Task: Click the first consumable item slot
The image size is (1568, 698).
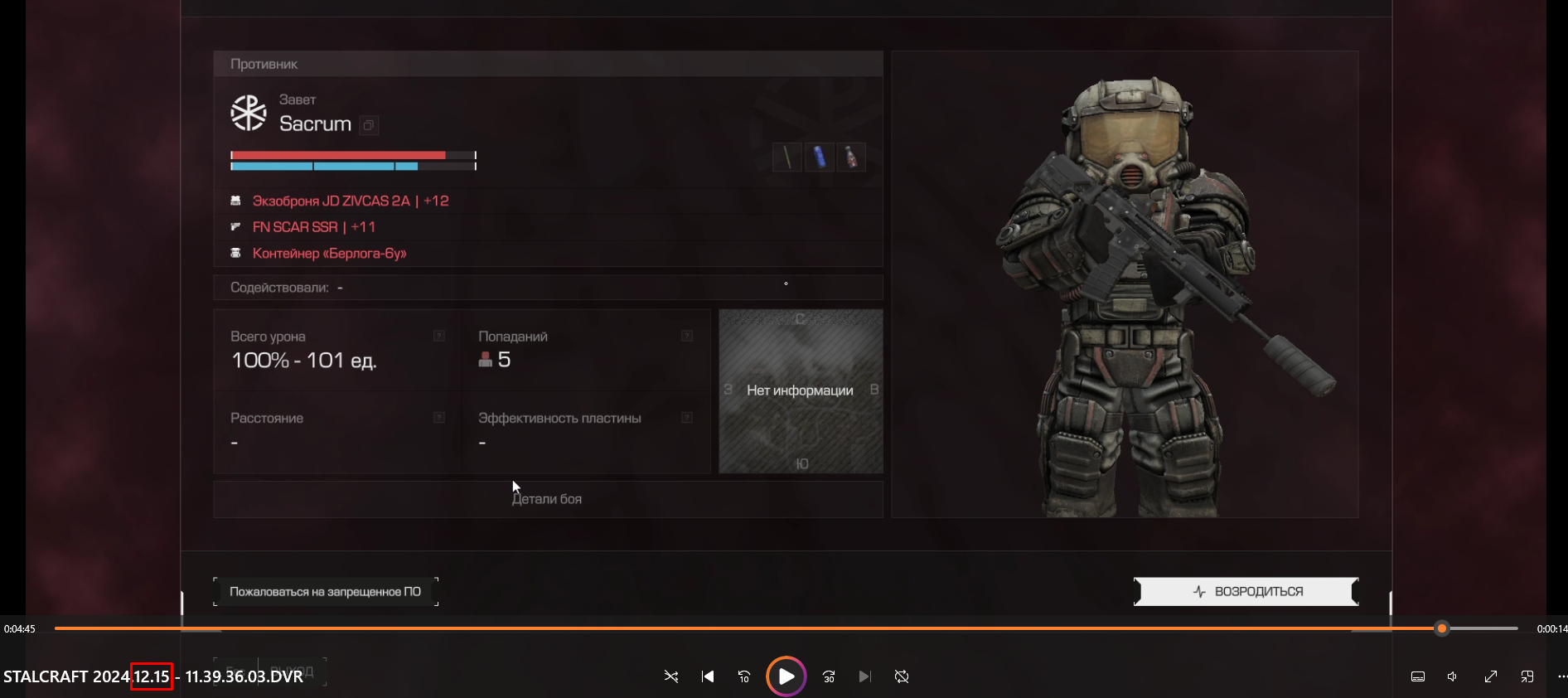Action: point(786,157)
